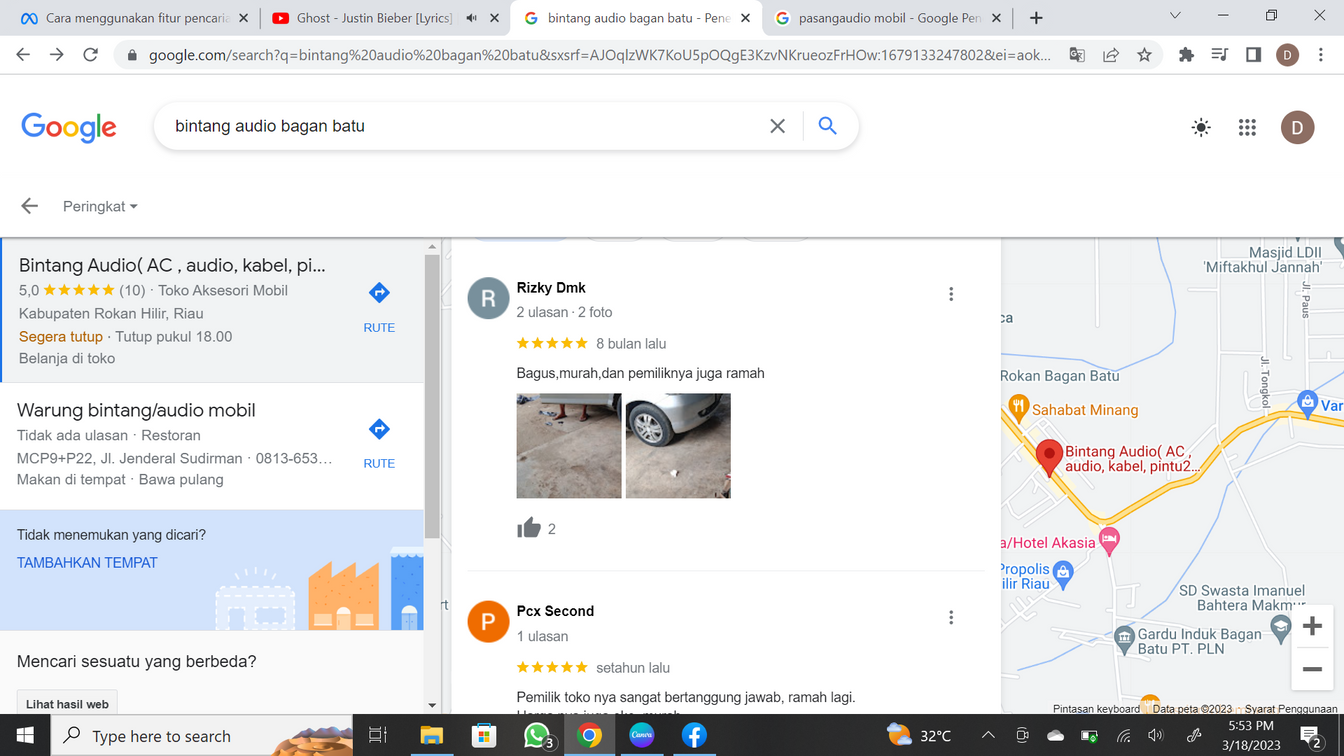Screen dimensions: 1344x756
Task: Toggle Chrome side panel icon
Action: [1253, 55]
